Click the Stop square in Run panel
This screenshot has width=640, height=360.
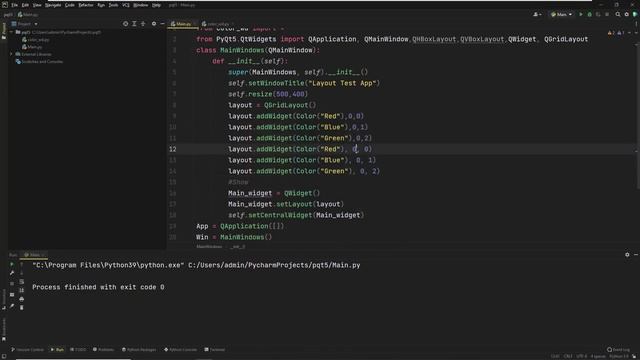pos(12,283)
